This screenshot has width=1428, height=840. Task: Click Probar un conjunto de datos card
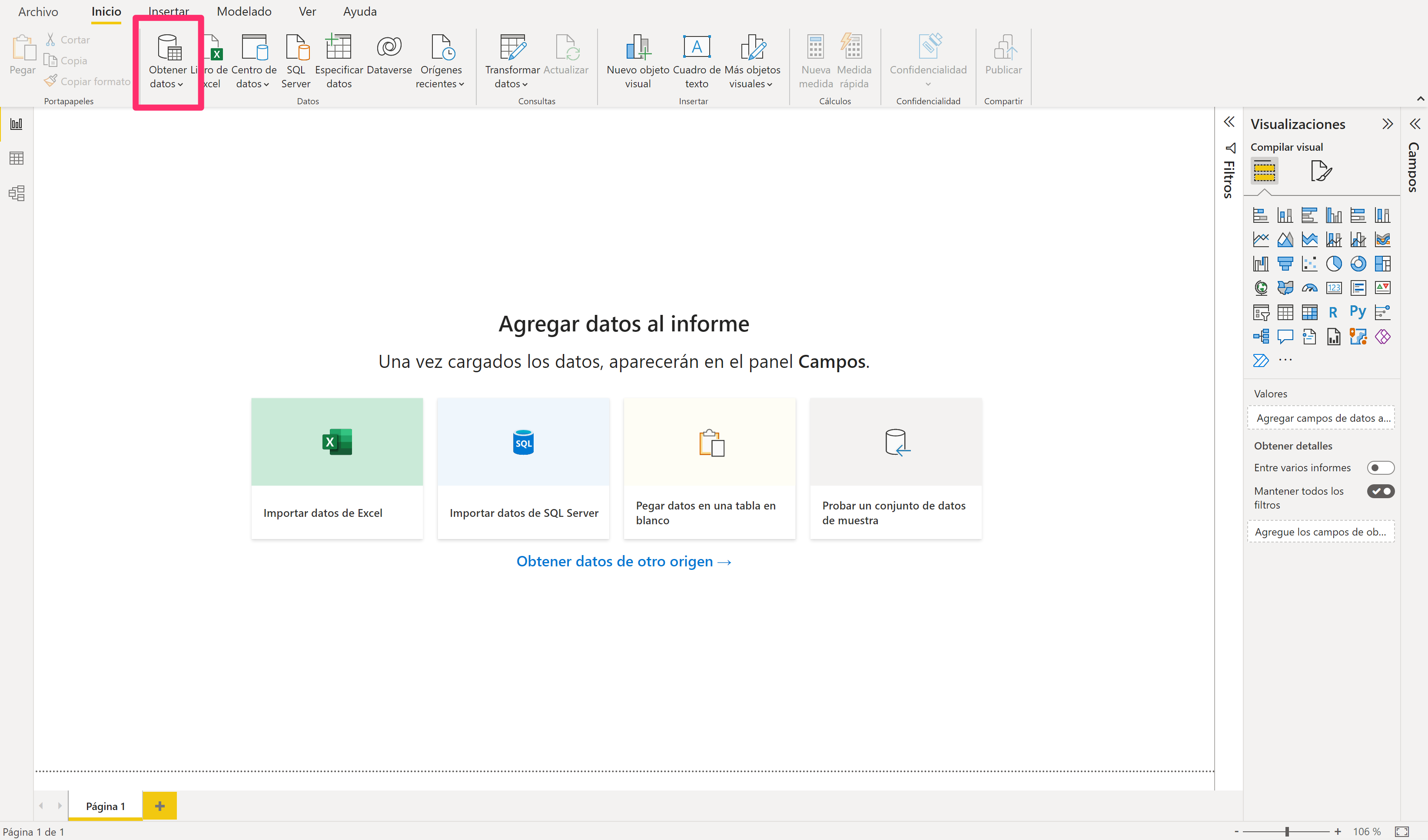coord(896,469)
